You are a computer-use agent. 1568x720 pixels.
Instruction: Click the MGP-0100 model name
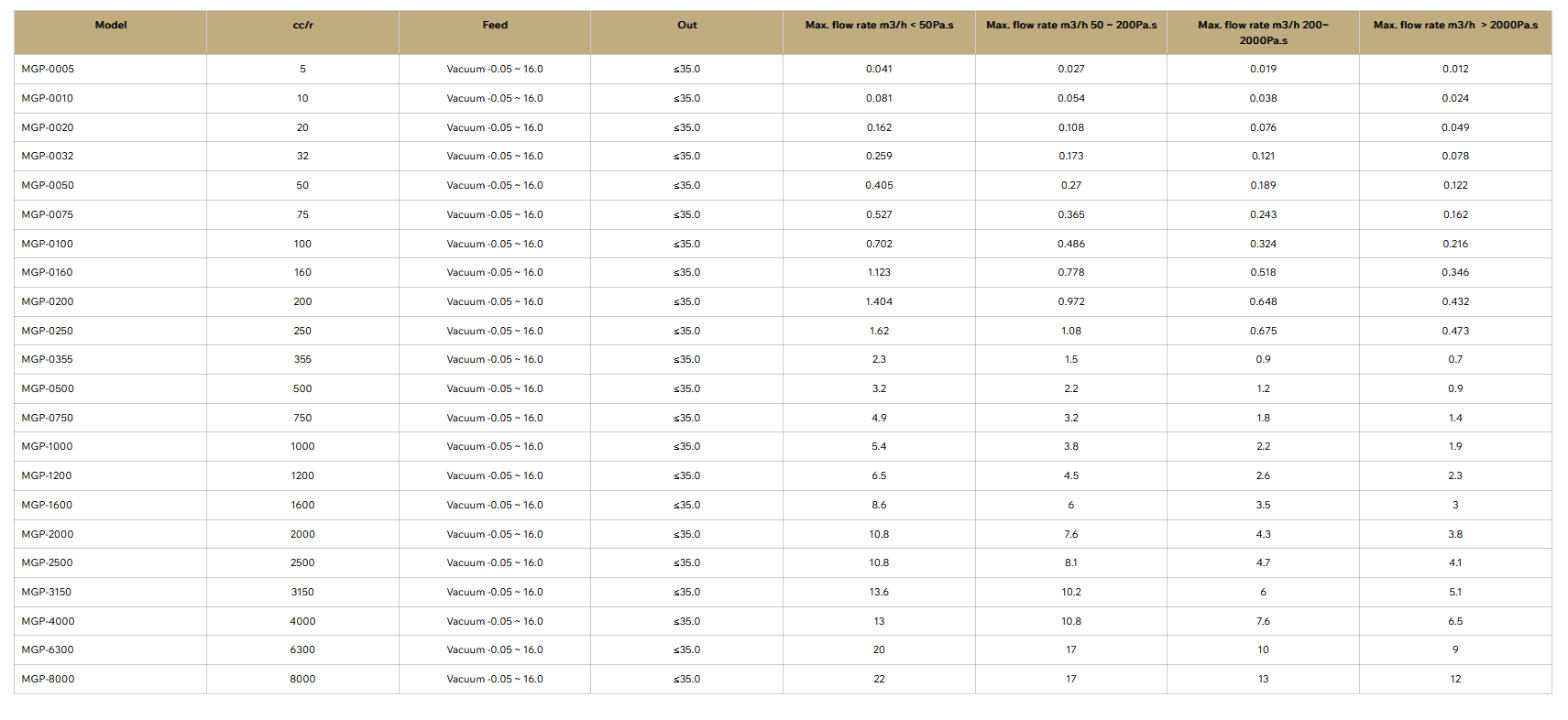[49, 244]
